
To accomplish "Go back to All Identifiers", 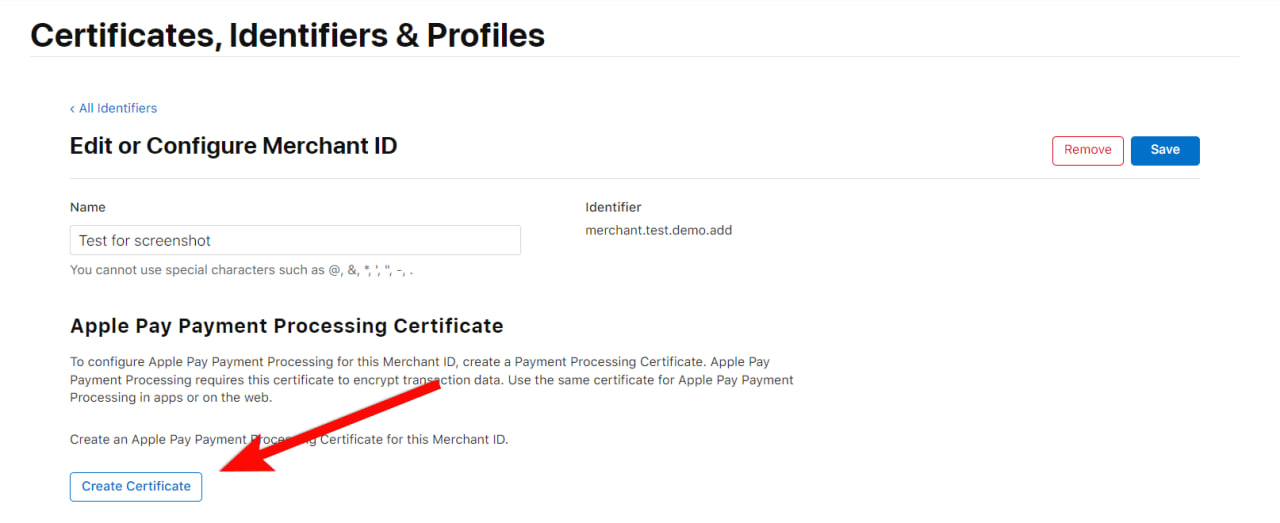I will coord(117,108).
